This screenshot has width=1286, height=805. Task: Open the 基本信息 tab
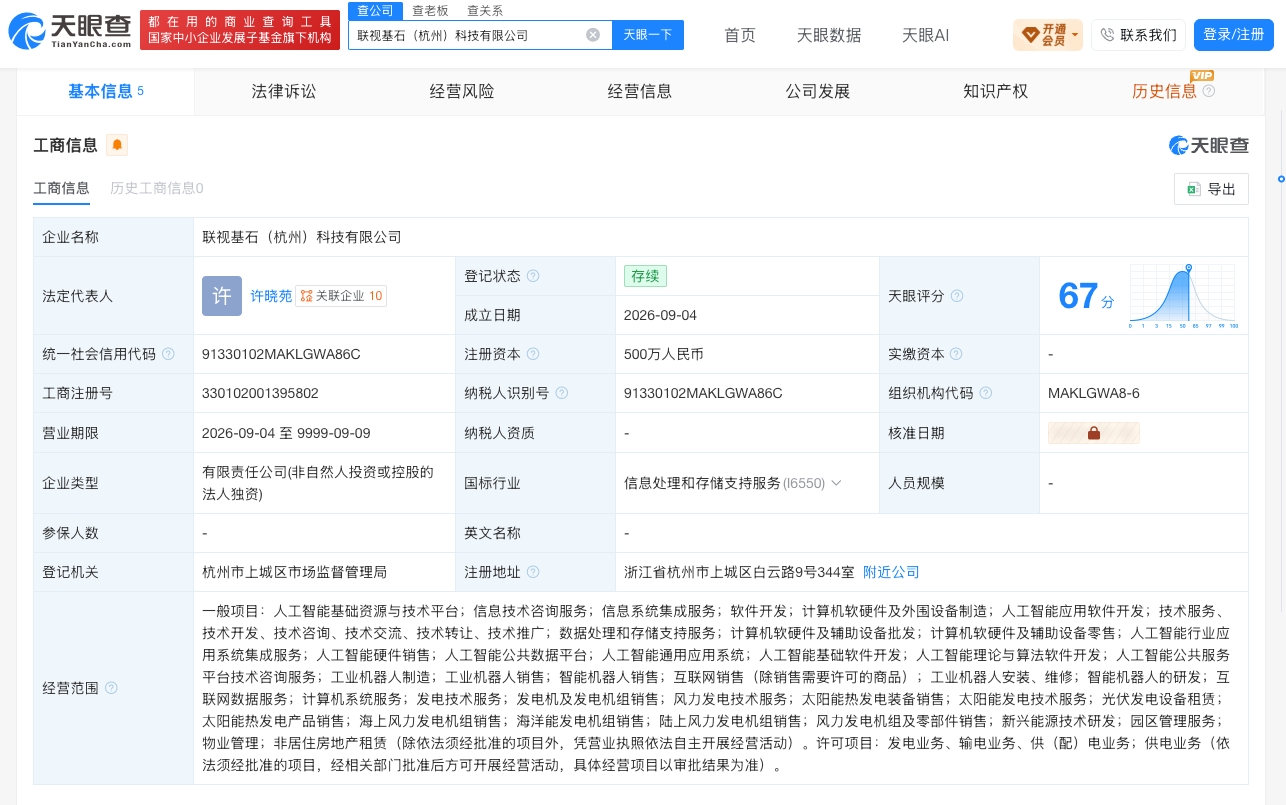(x=106, y=91)
